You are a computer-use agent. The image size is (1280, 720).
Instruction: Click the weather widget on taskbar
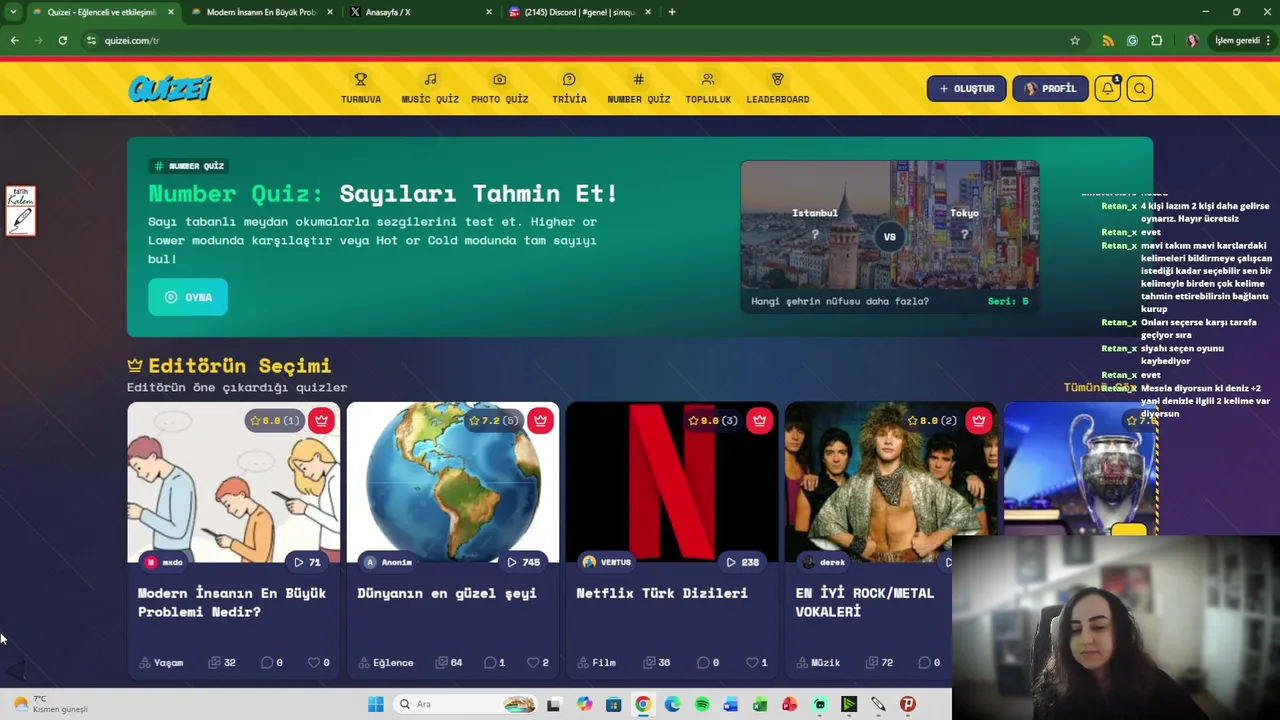[50, 704]
